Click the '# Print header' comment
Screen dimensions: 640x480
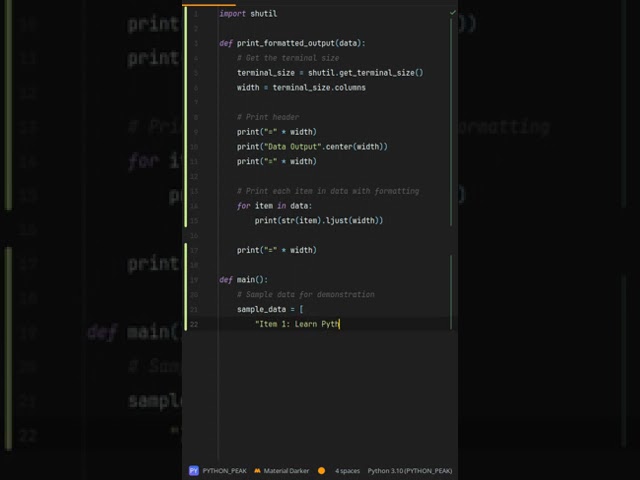(268, 117)
